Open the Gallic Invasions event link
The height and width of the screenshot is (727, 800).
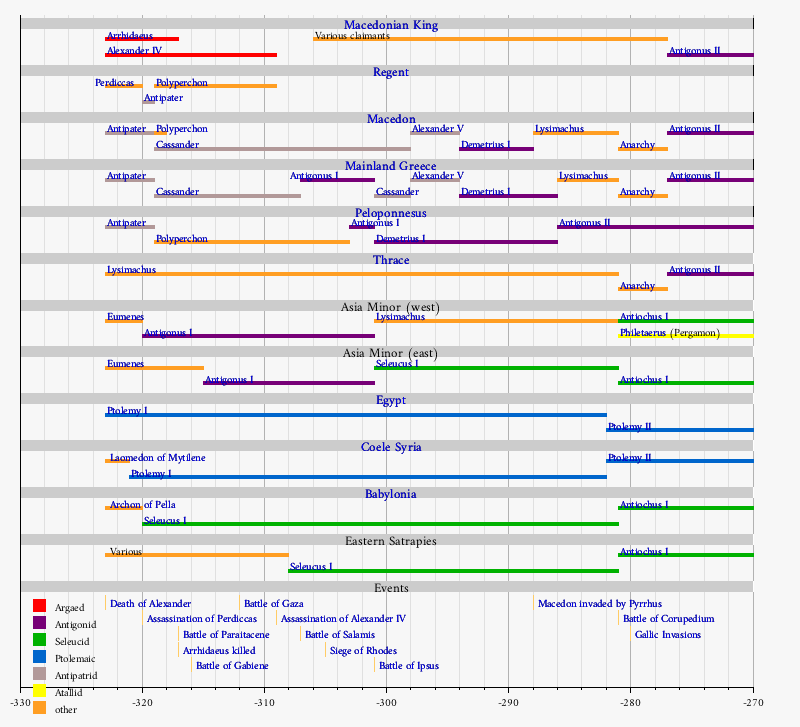(x=668, y=635)
